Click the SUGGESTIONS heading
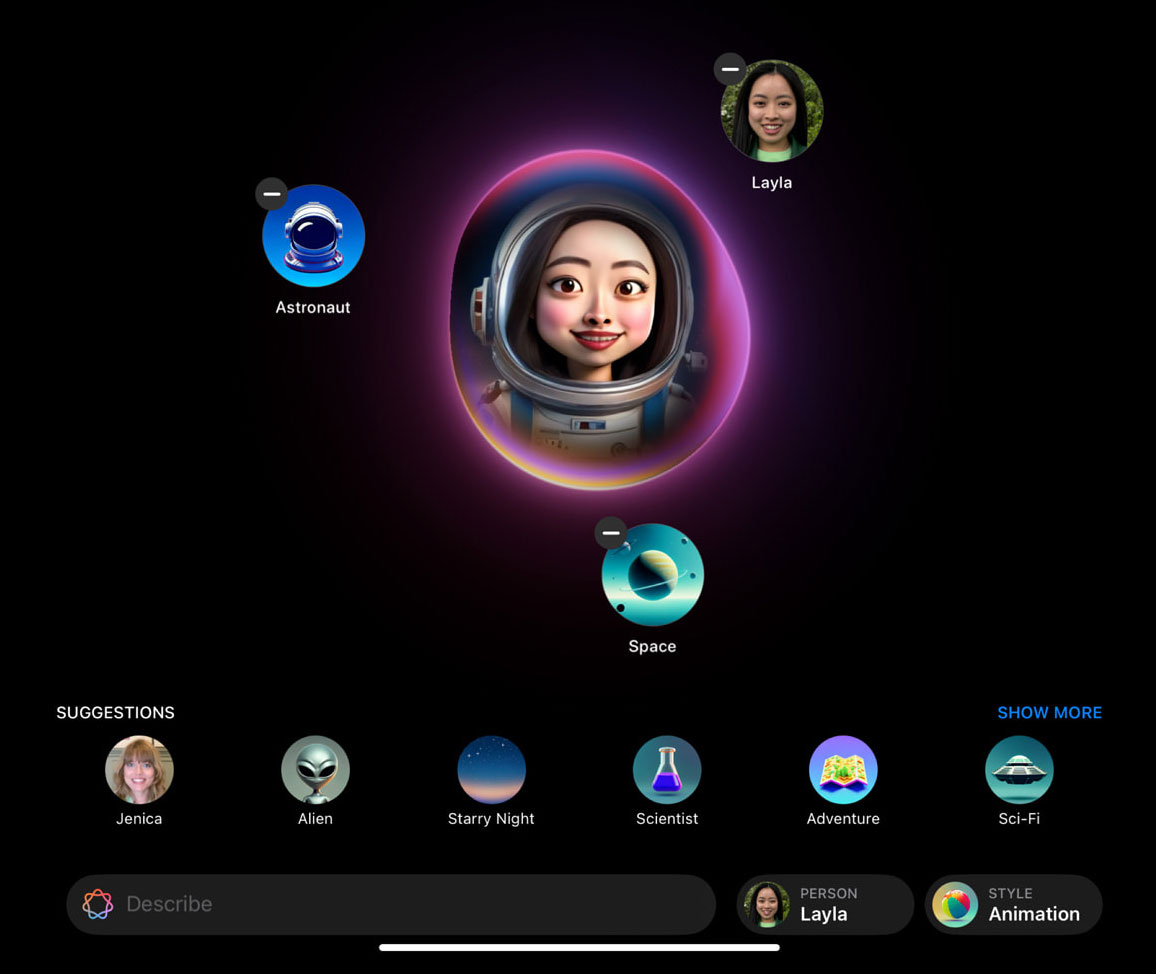The height and width of the screenshot is (974, 1156). click(x=116, y=713)
